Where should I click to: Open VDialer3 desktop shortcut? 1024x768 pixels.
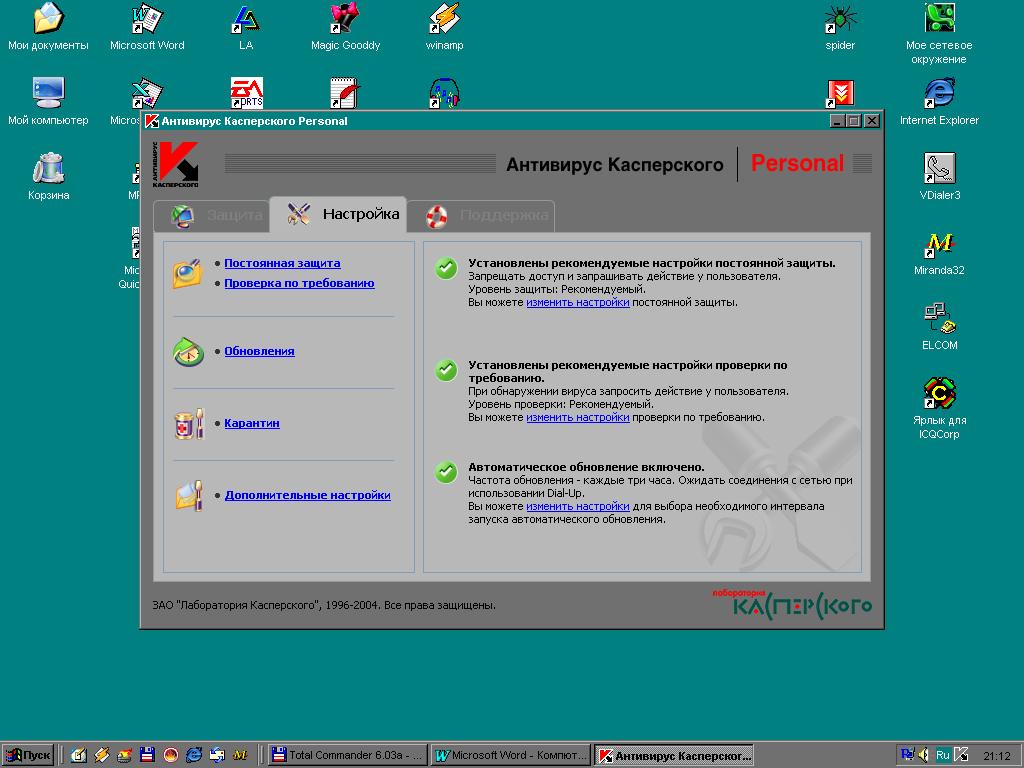click(x=939, y=176)
